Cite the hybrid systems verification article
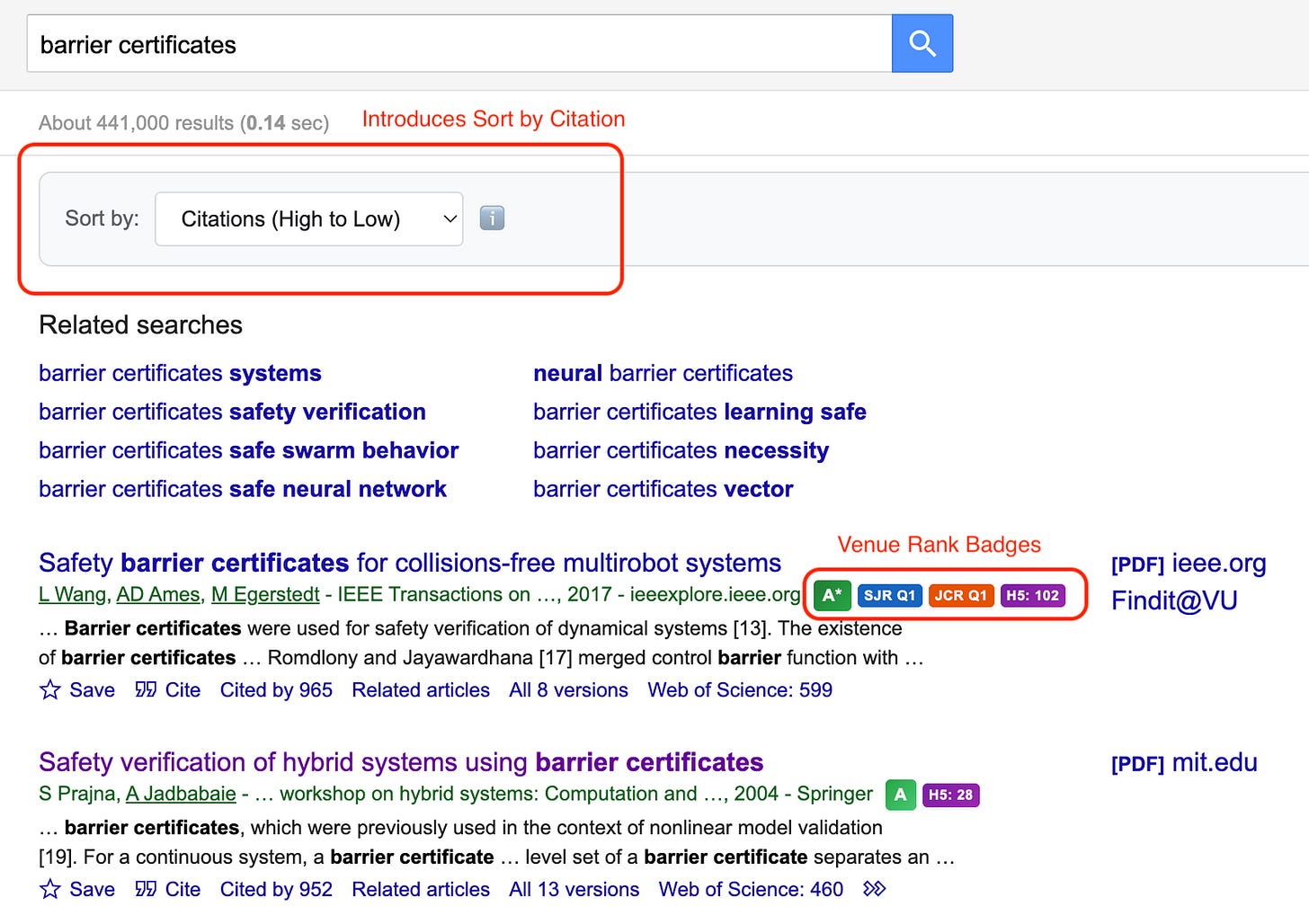 (x=168, y=889)
